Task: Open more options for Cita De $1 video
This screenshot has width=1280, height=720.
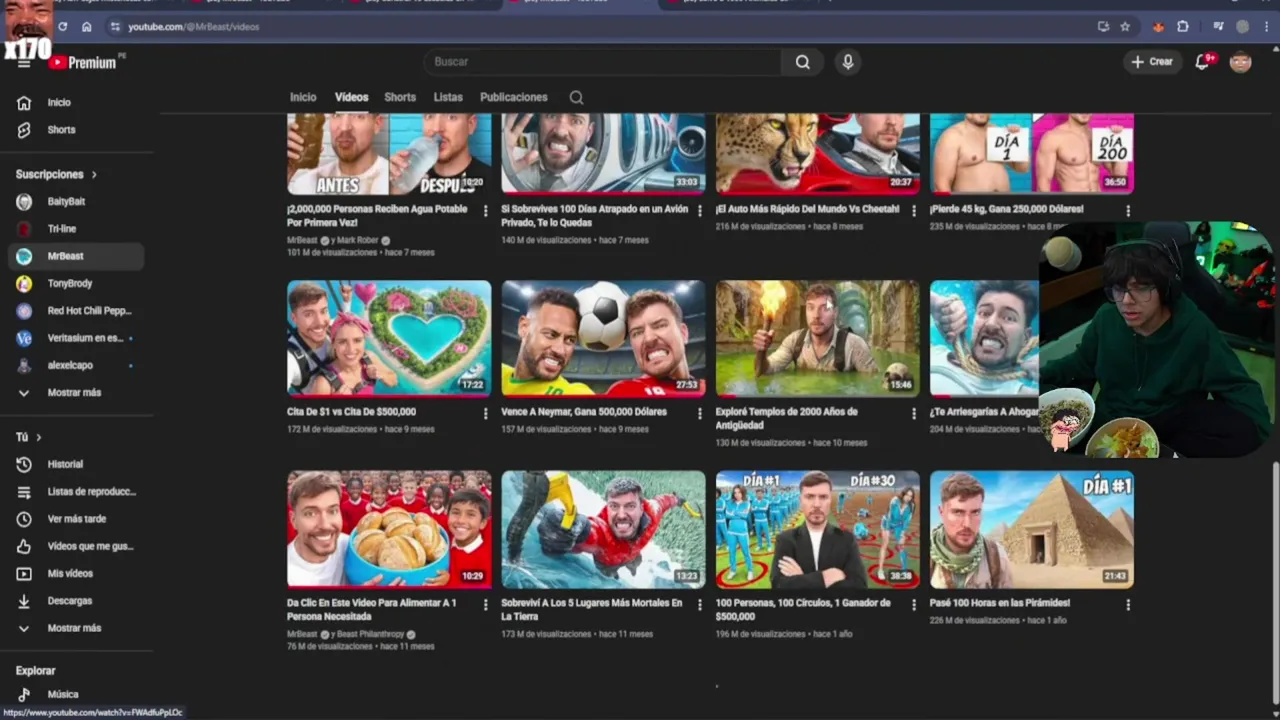Action: (486, 413)
